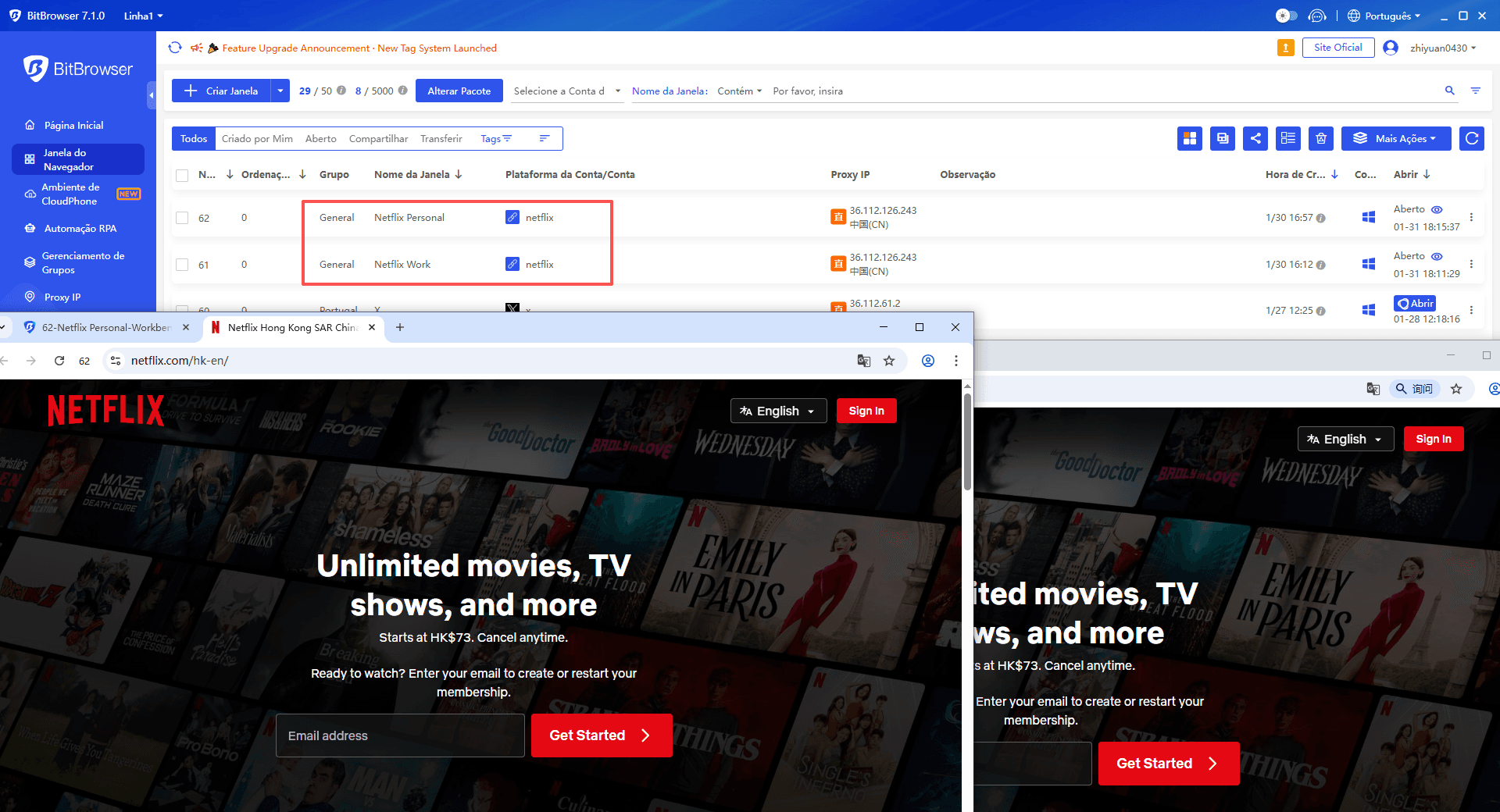Open Gerenciamento de Grupos in sidebar
1500x812 pixels.
(x=78, y=262)
